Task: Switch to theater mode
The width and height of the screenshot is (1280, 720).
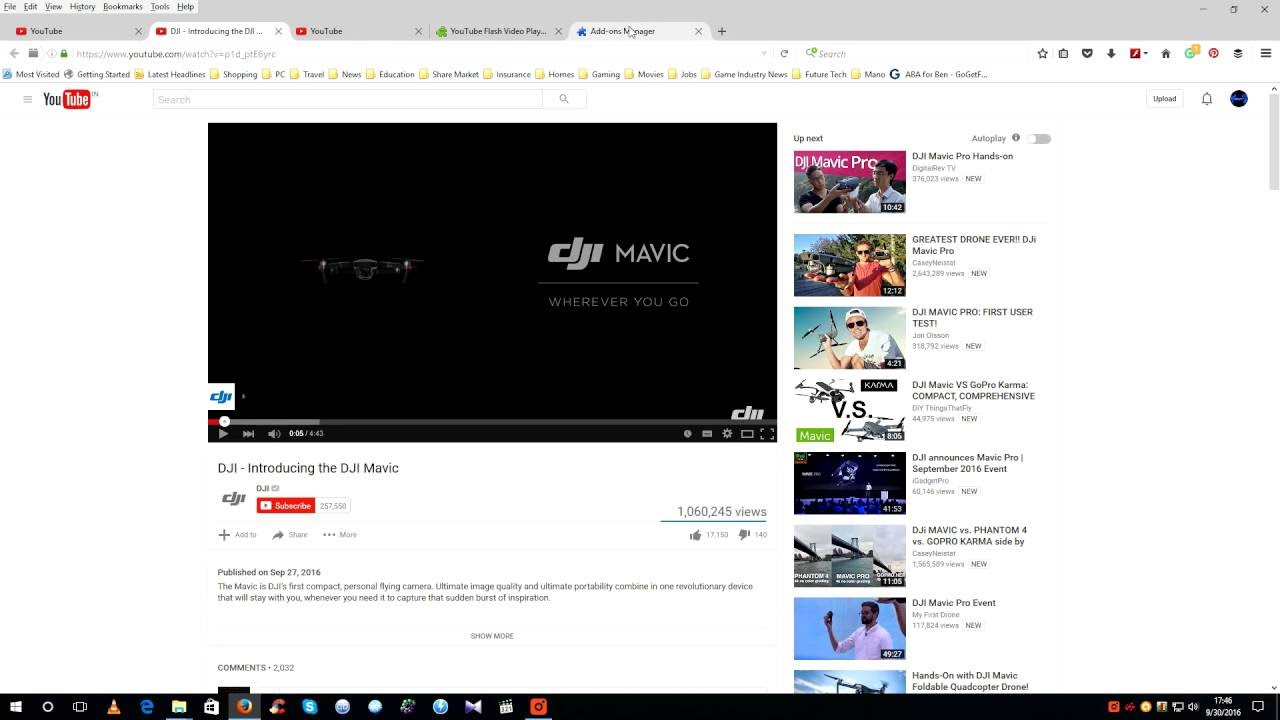Action: point(747,434)
